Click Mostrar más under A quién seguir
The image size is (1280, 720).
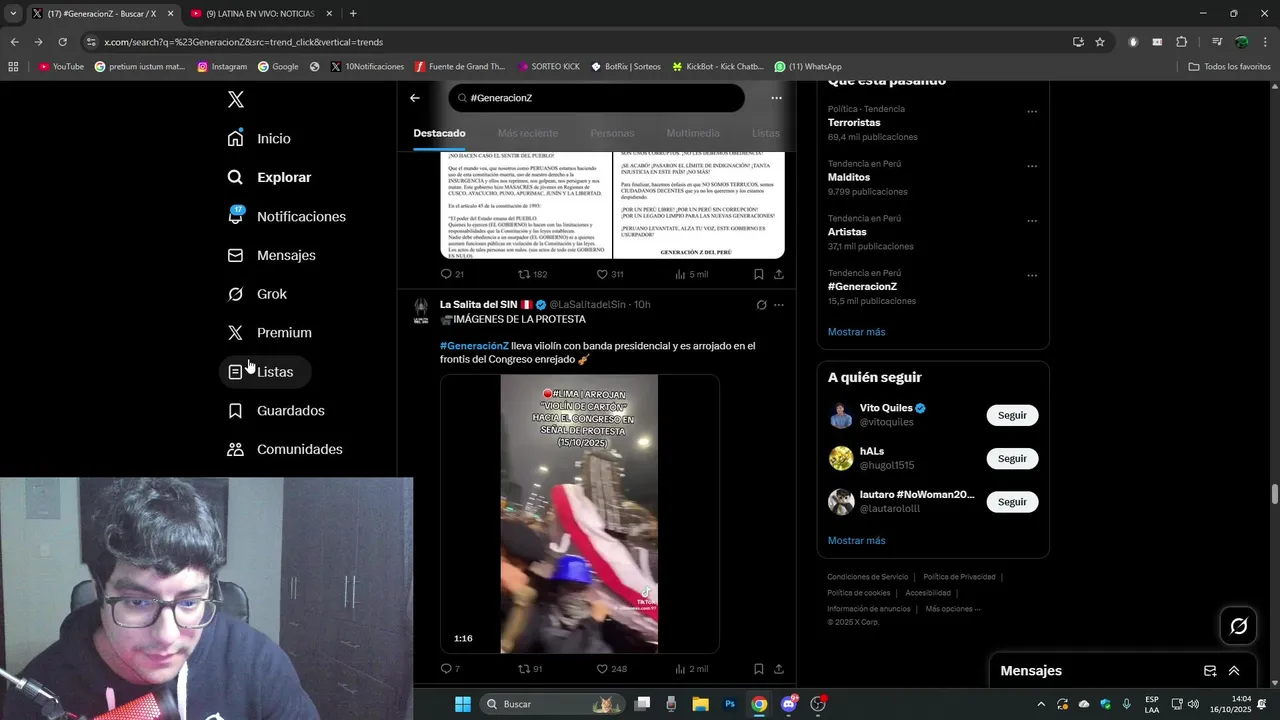[856, 540]
